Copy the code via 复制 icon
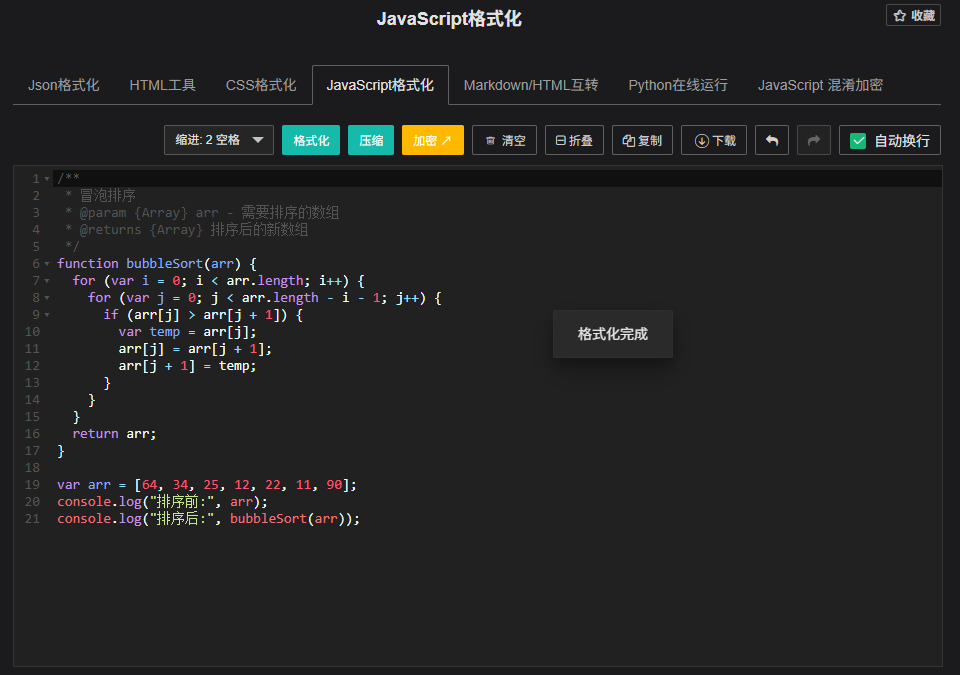 (x=642, y=140)
